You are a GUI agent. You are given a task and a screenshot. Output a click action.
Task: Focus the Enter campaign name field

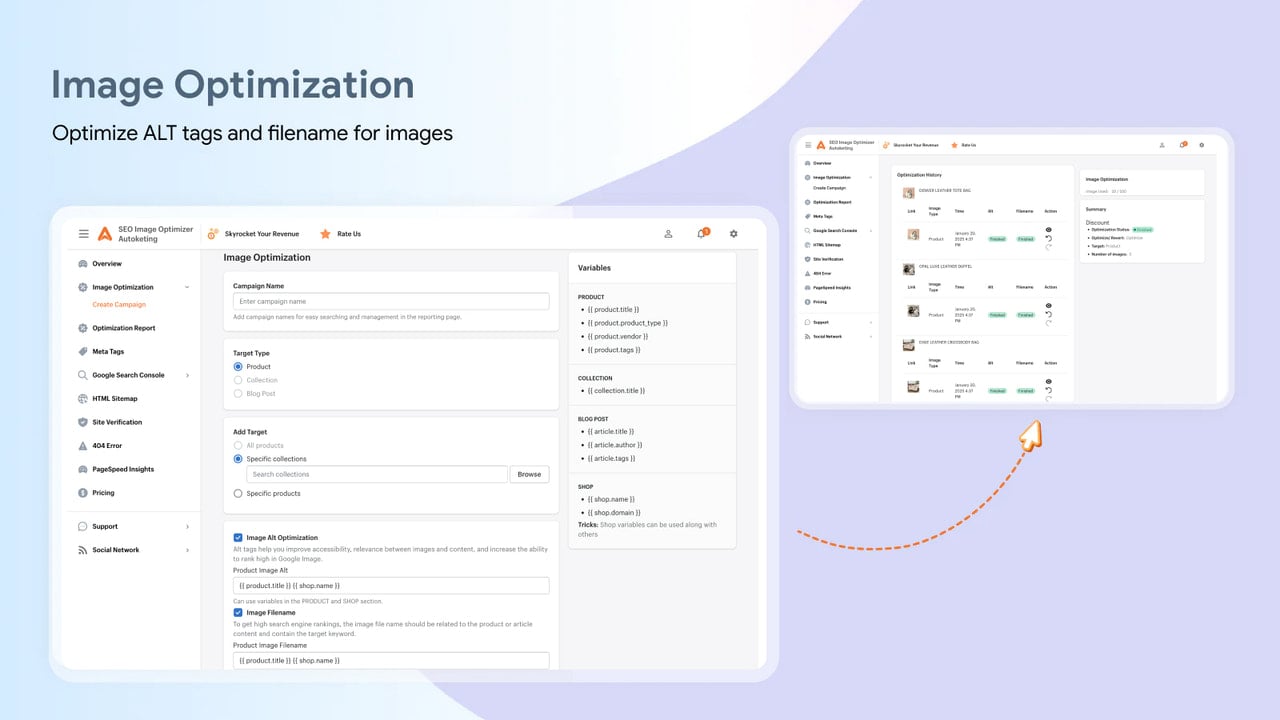point(391,301)
